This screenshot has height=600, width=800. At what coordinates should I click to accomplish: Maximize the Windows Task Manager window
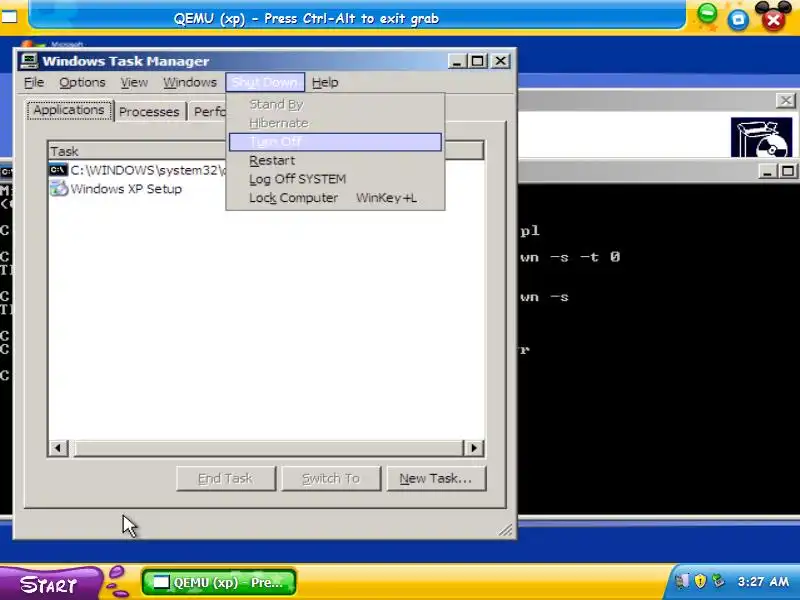tap(478, 61)
